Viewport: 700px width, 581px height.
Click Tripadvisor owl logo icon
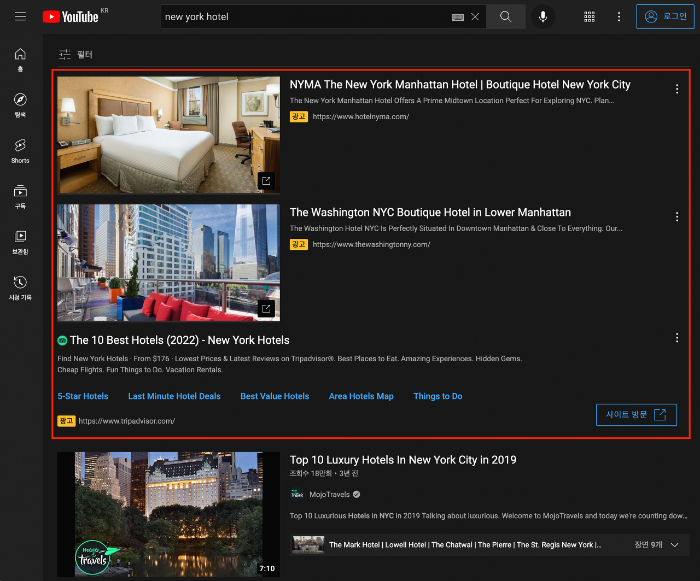pos(62,341)
